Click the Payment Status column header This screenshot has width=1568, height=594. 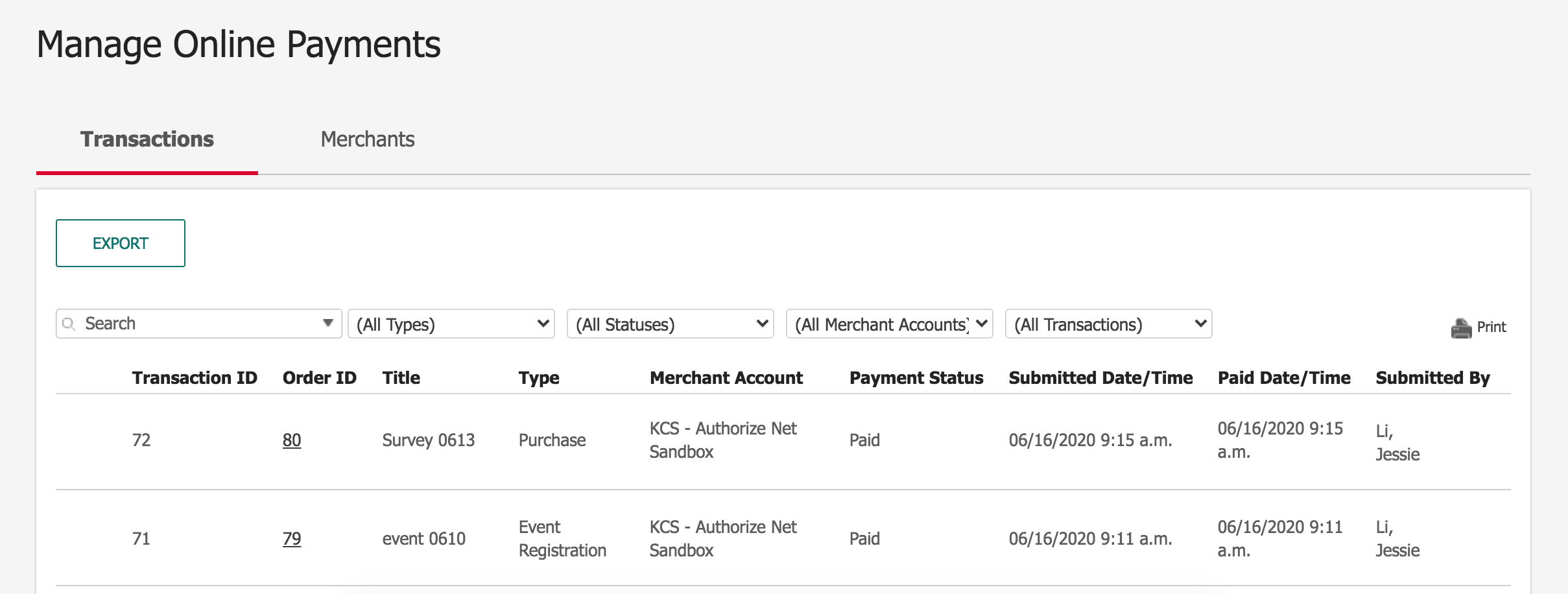pos(916,377)
